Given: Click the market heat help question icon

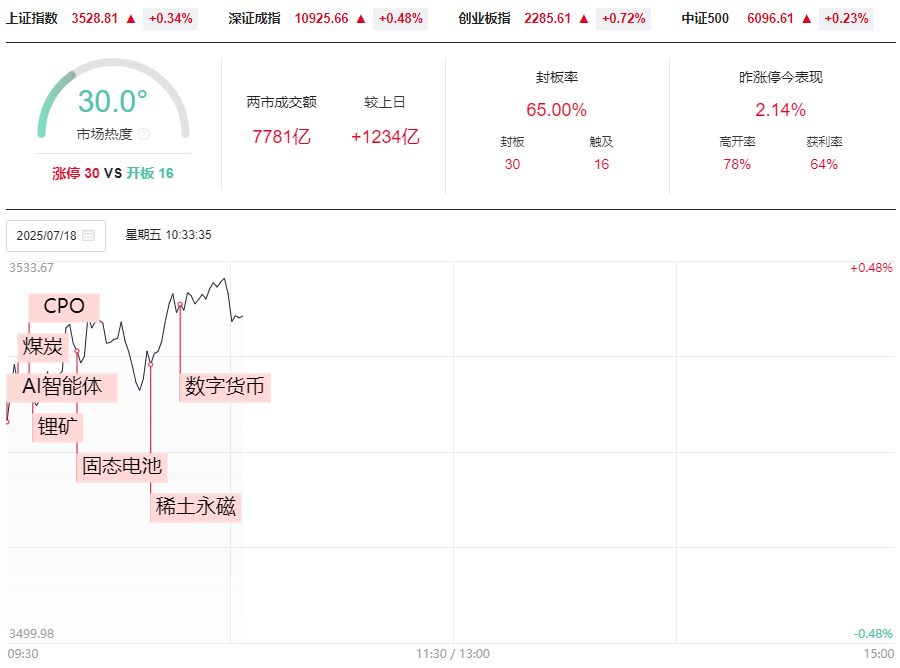Looking at the screenshot, I should pyautogui.click(x=143, y=134).
